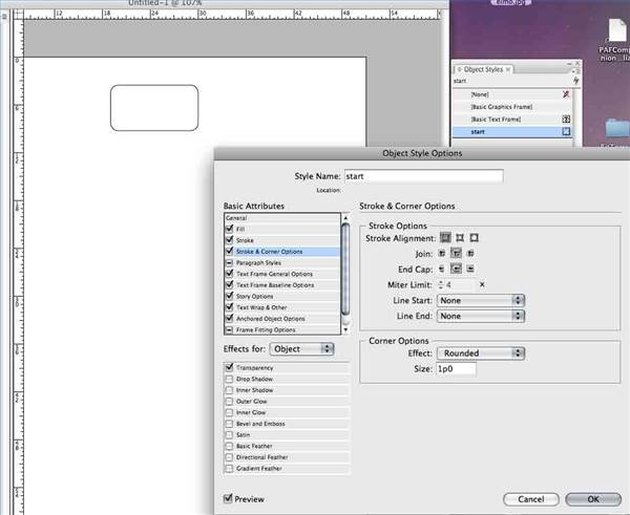Screen dimensions: 630x515
Task: Set stroke alignment to center
Action: coord(445,238)
